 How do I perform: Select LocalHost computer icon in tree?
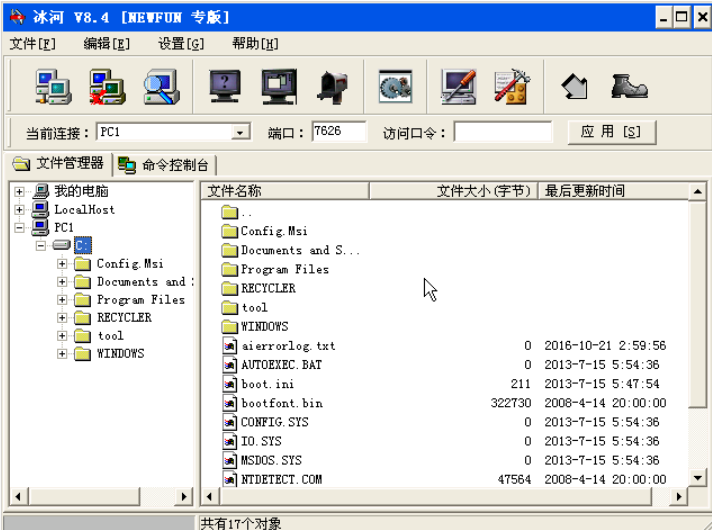coord(40,209)
